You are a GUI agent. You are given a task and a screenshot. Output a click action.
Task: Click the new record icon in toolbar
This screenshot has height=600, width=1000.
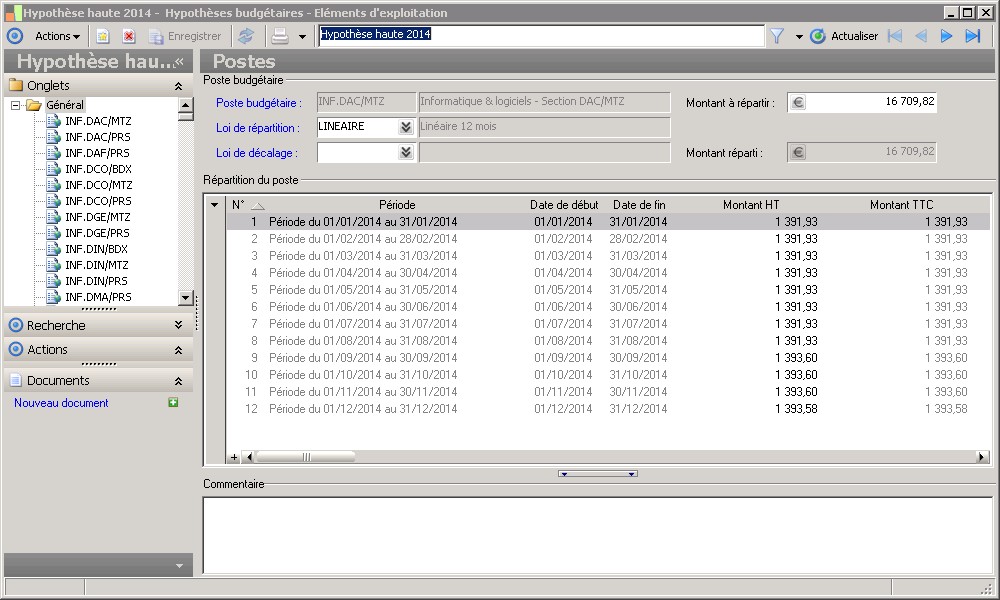(103, 36)
